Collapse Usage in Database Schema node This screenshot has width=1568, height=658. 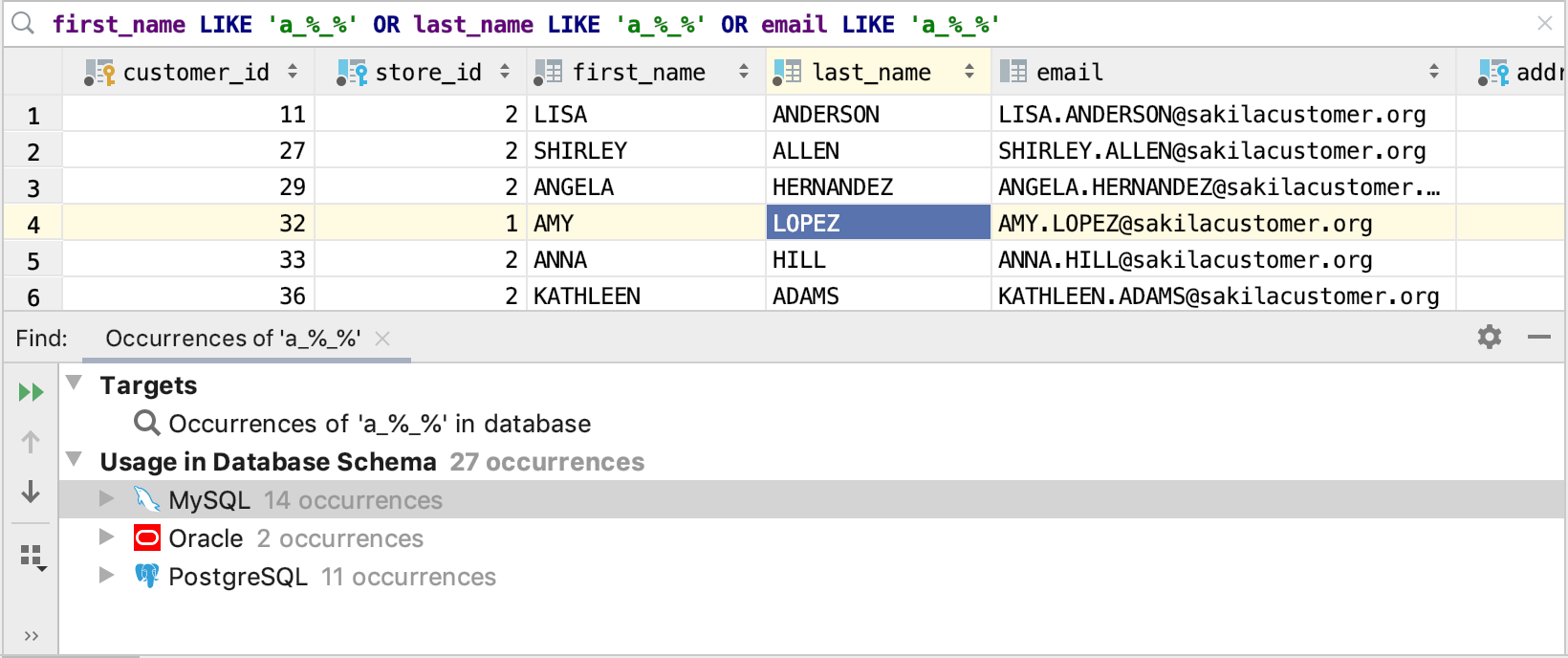point(75,459)
